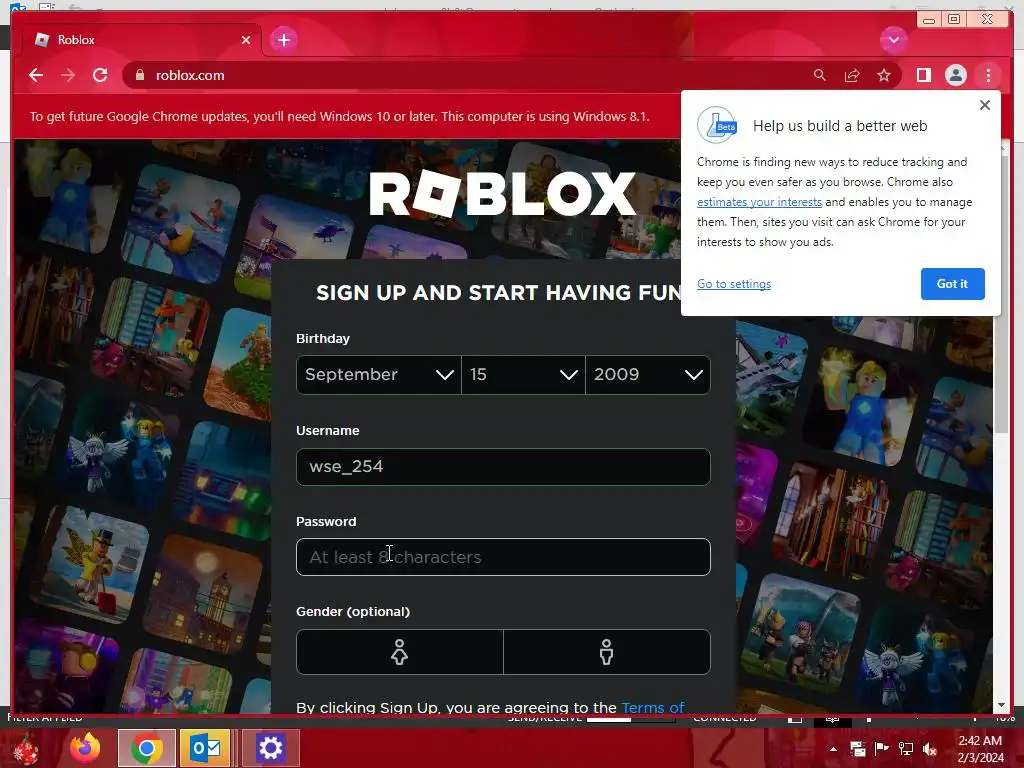
Task: Open the clock showing 2:42 AM
Action: pyautogui.click(x=980, y=749)
